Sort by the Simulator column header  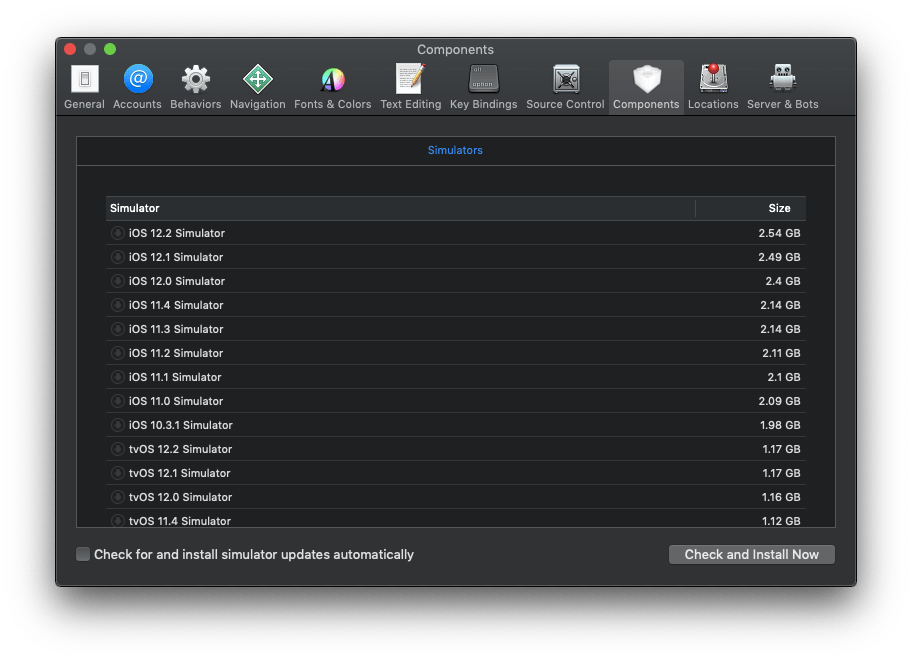(400, 208)
